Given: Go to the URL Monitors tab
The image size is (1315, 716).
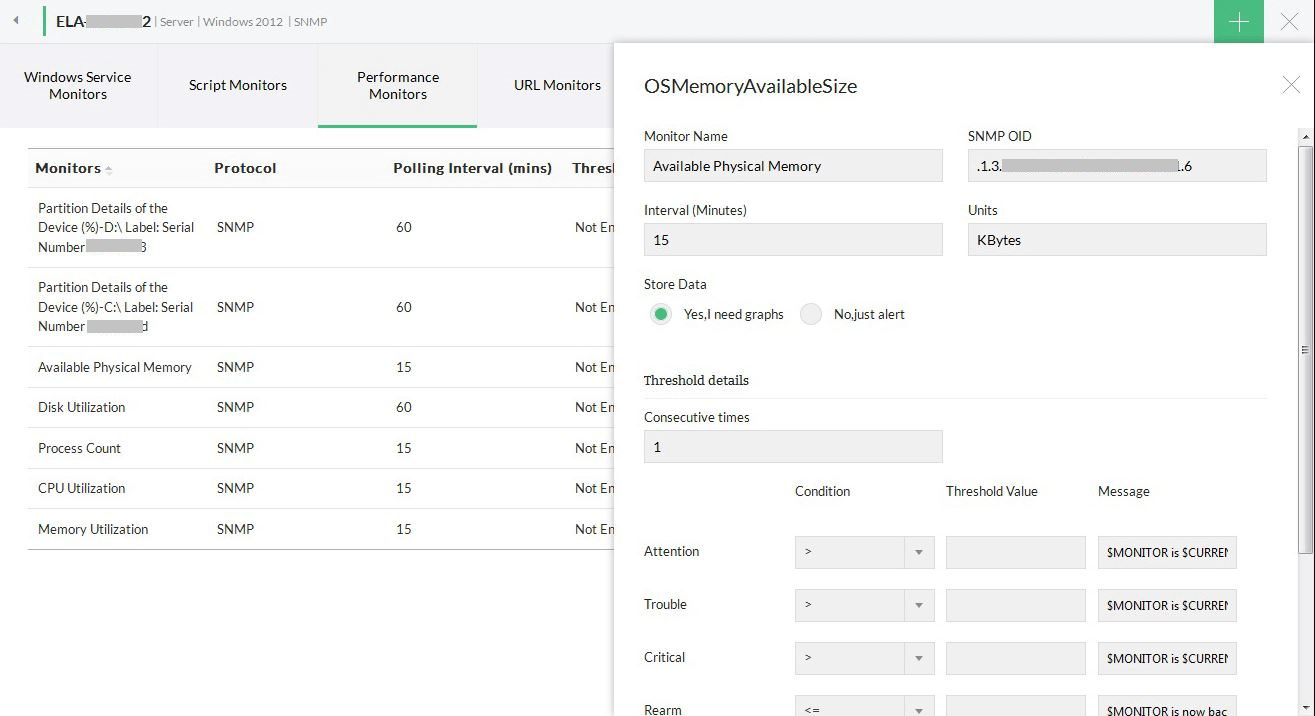Looking at the screenshot, I should click(557, 86).
